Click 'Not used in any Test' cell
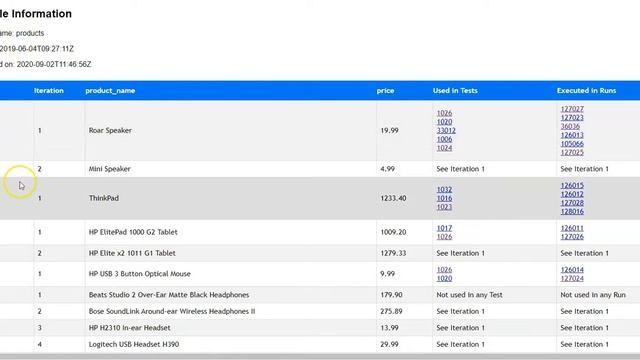The width and height of the screenshot is (640, 360). pyautogui.click(x=494, y=295)
